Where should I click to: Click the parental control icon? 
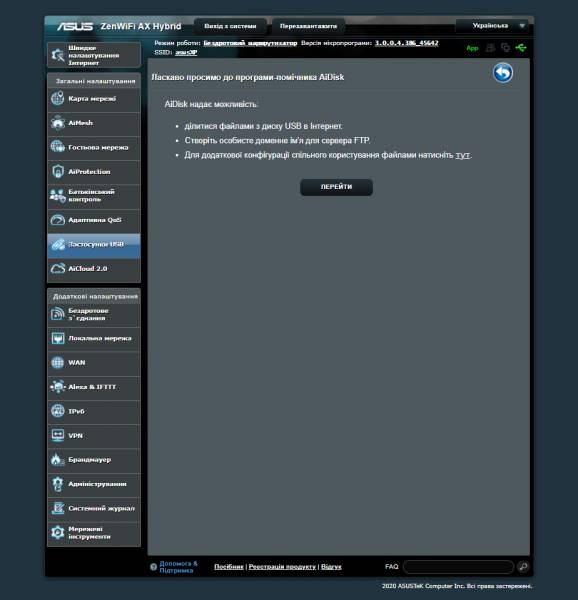click(58, 196)
